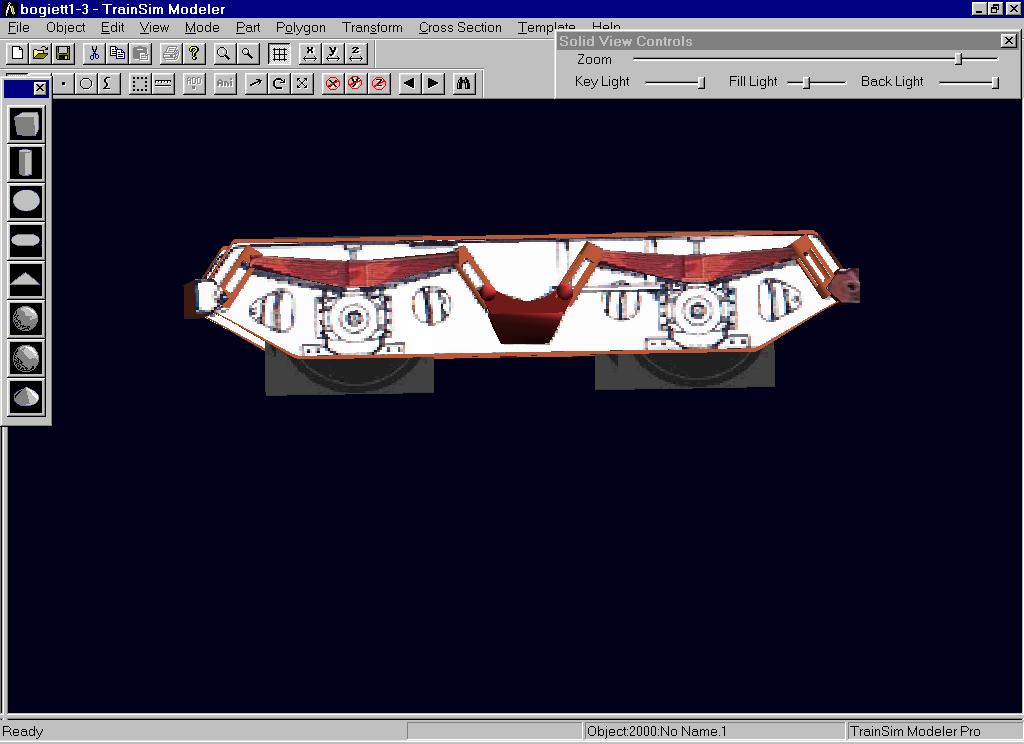
Task: Select the box primitive tool
Action: 26,124
